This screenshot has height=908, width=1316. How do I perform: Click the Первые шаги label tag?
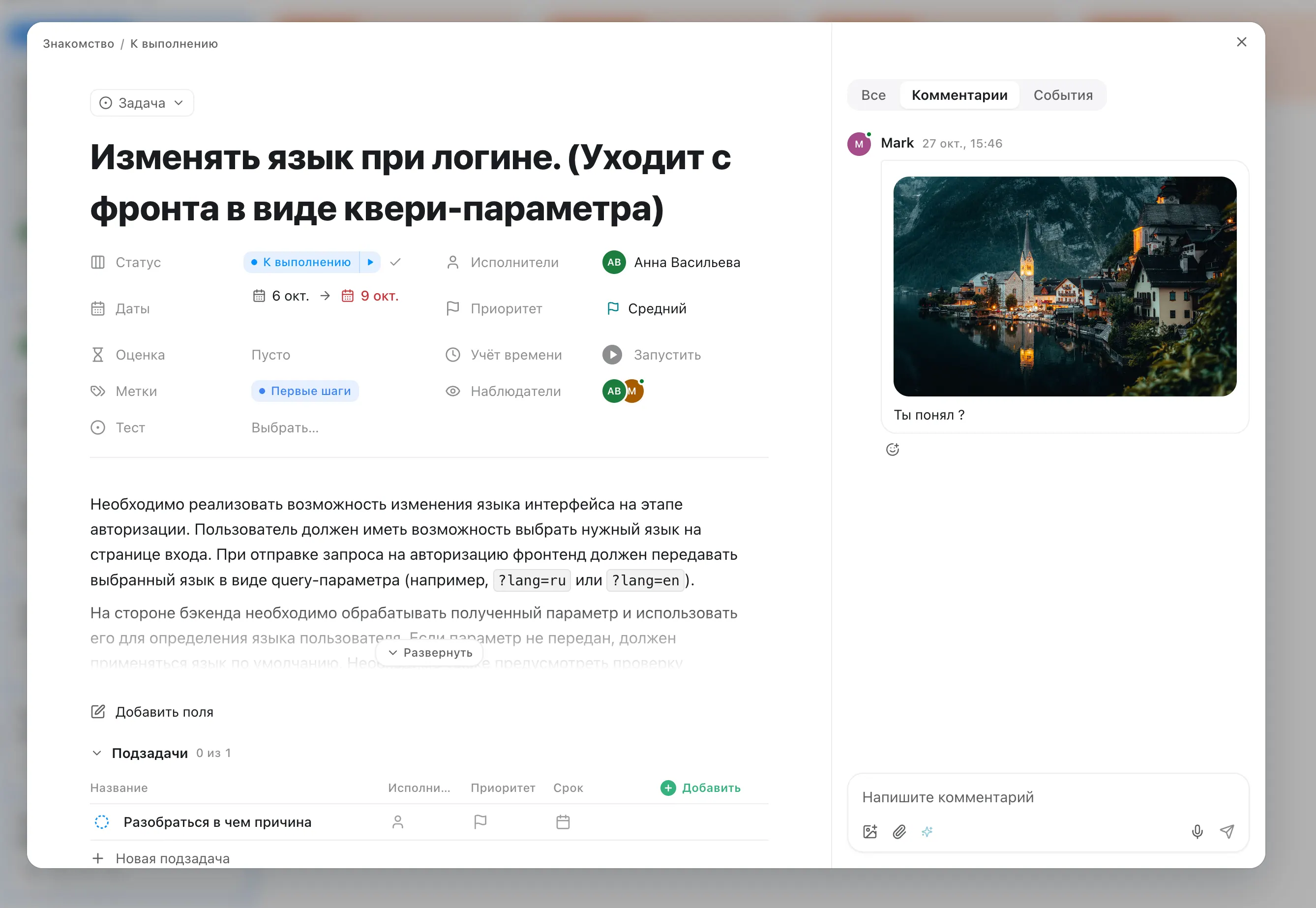click(x=305, y=391)
